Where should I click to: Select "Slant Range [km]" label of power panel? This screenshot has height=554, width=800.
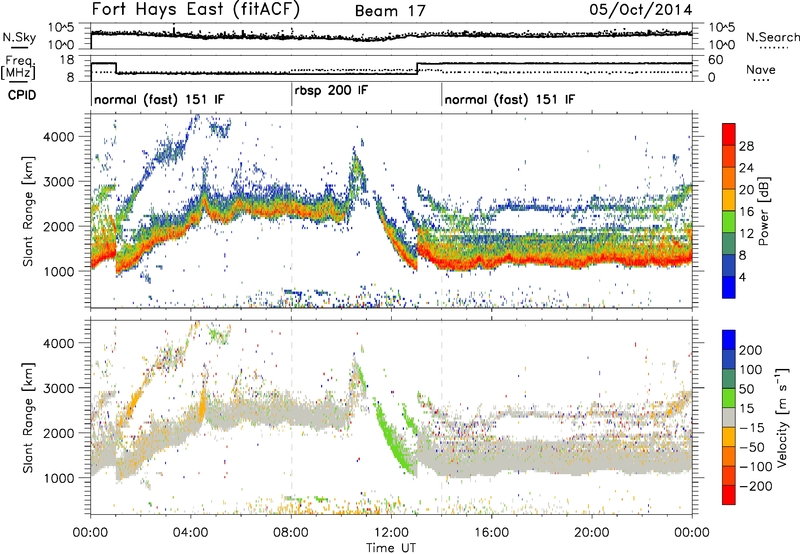pyautogui.click(x=28, y=212)
